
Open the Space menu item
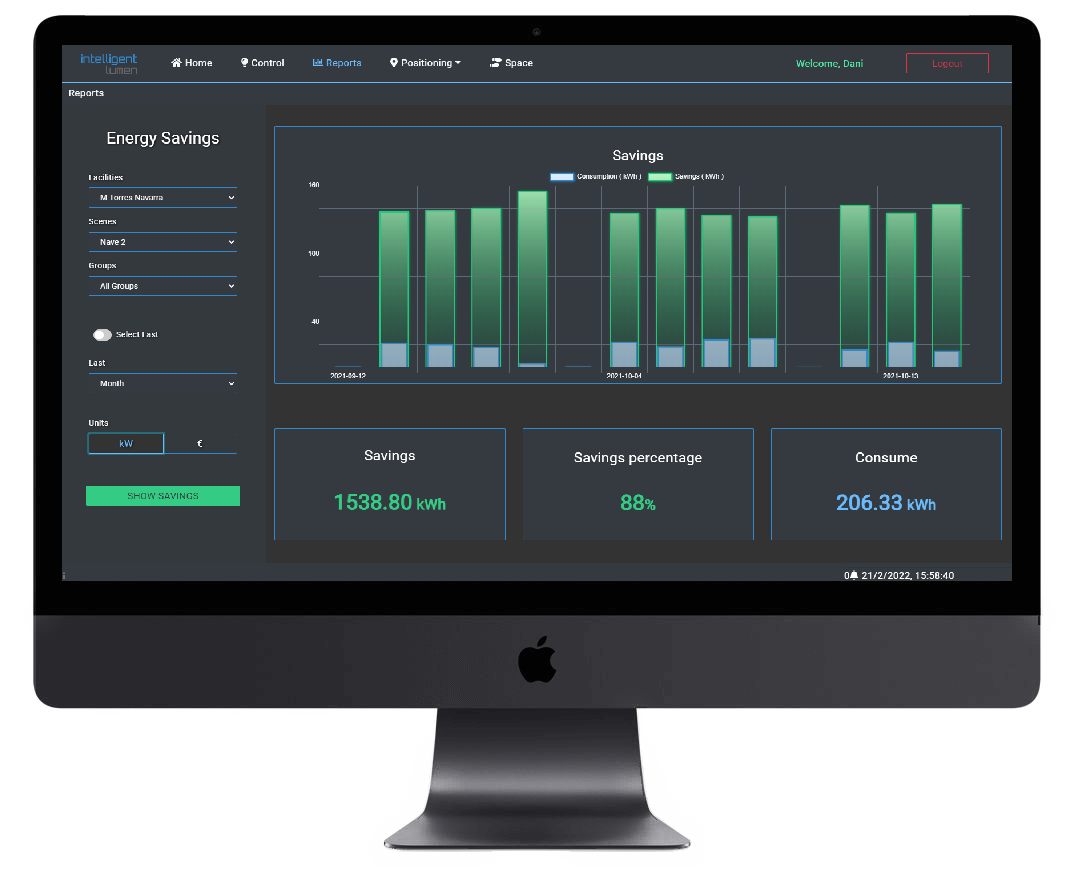[511, 63]
